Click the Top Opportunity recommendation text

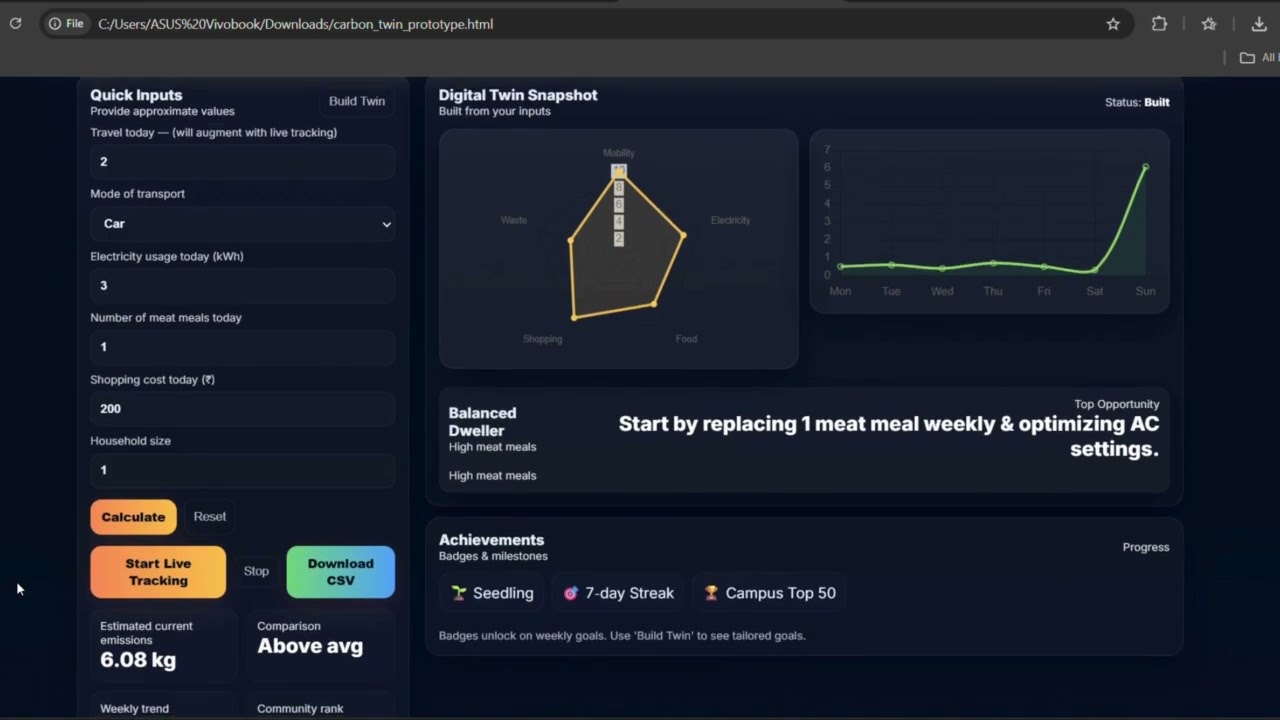click(x=889, y=436)
